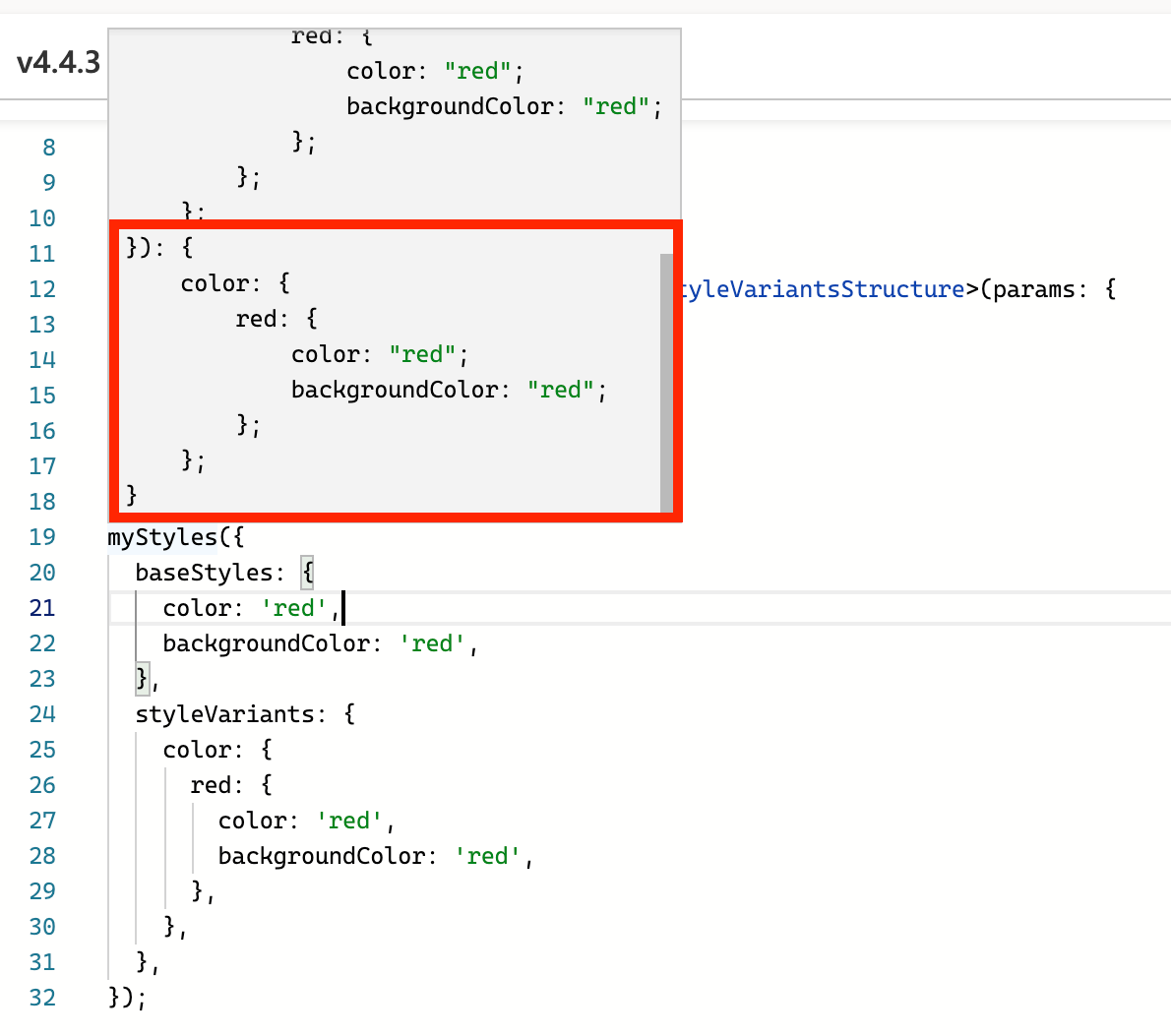Click 'red' string on line 21
The height and width of the screenshot is (1036, 1171).
point(294,608)
